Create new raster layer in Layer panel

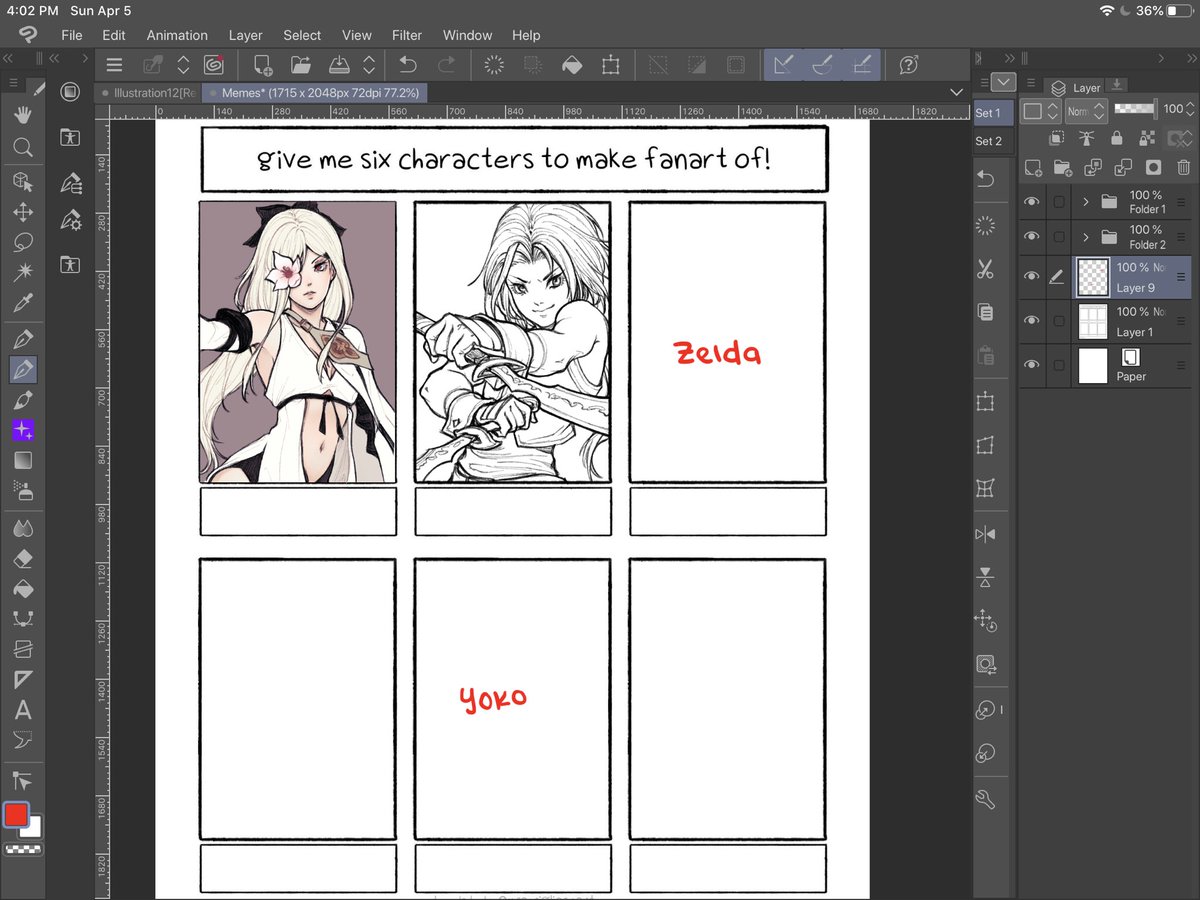click(1034, 168)
